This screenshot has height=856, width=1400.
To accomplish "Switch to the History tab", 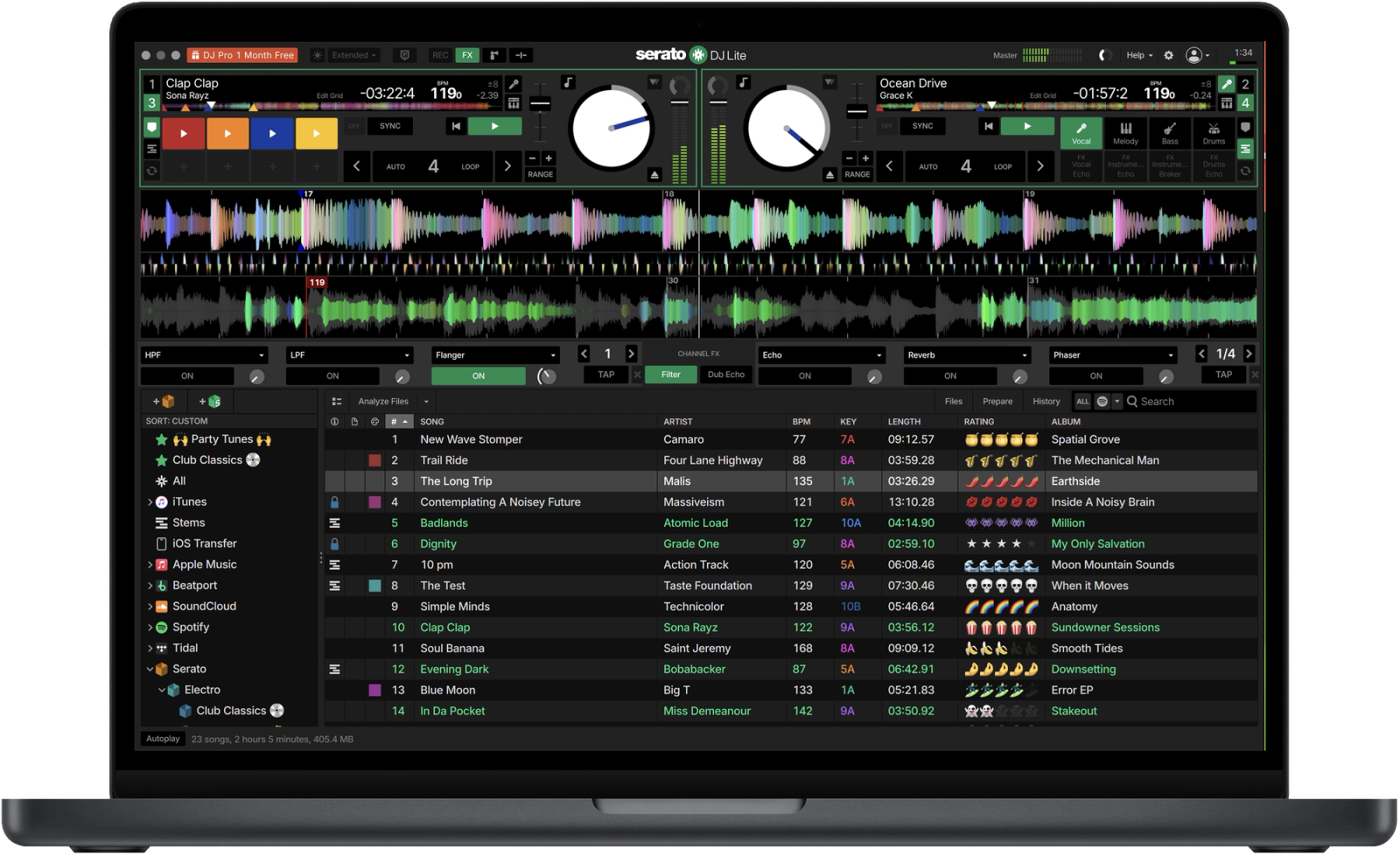I will (x=1046, y=402).
